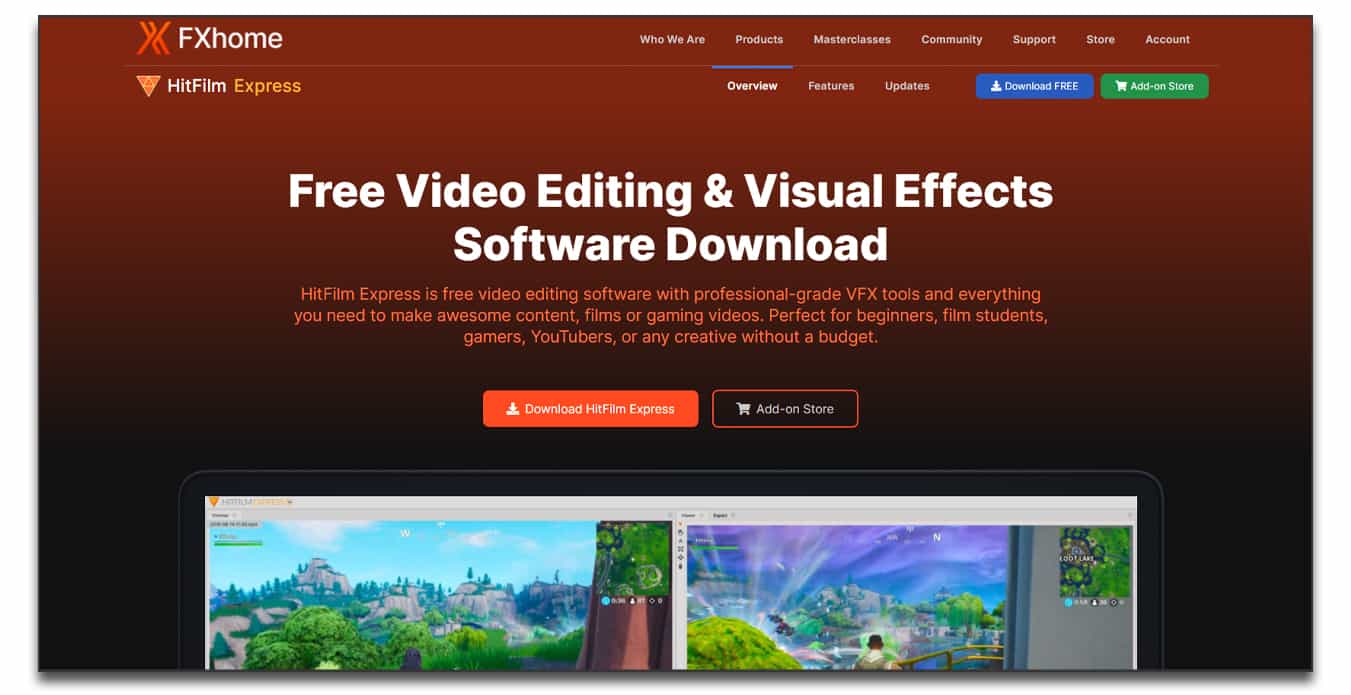This screenshot has height=695, width=1351.
Task: Visit the Store from the top navigation
Action: (1100, 40)
